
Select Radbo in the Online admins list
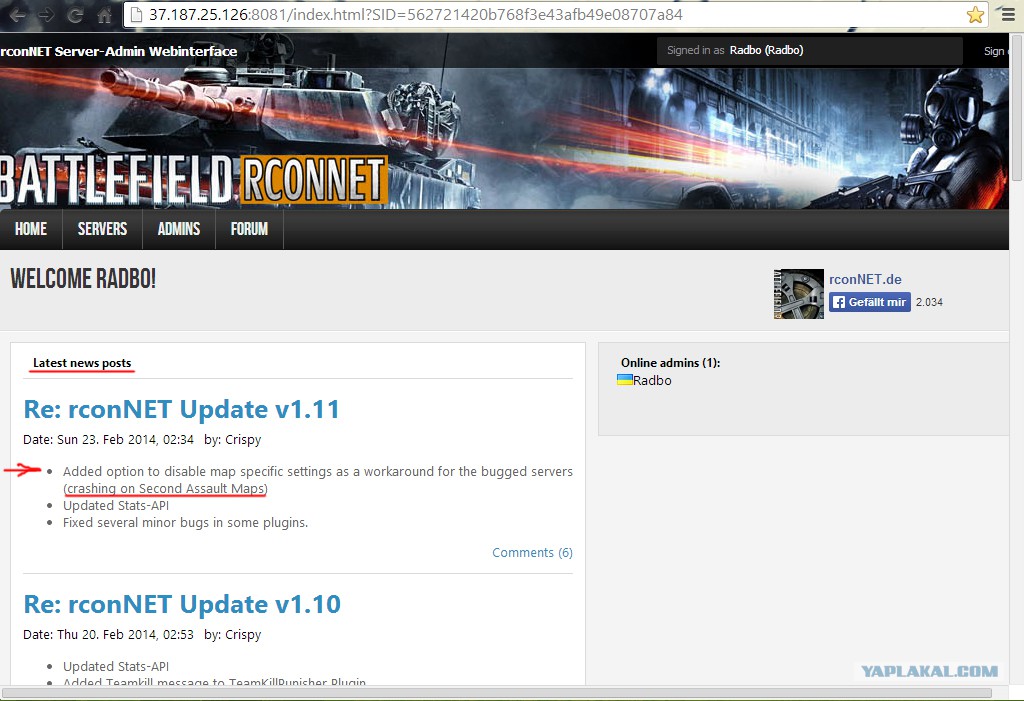click(x=652, y=380)
